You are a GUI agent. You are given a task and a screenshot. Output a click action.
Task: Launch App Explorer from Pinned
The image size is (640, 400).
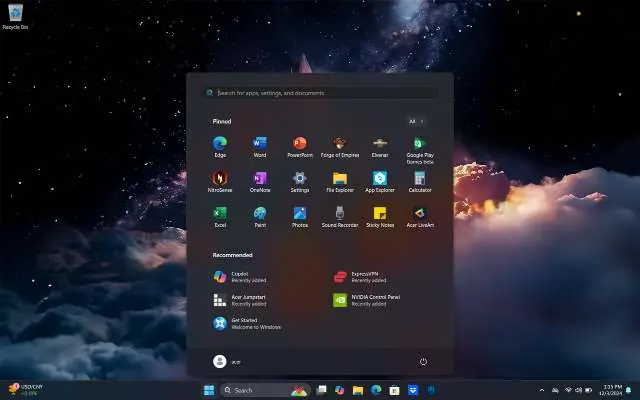point(380,182)
